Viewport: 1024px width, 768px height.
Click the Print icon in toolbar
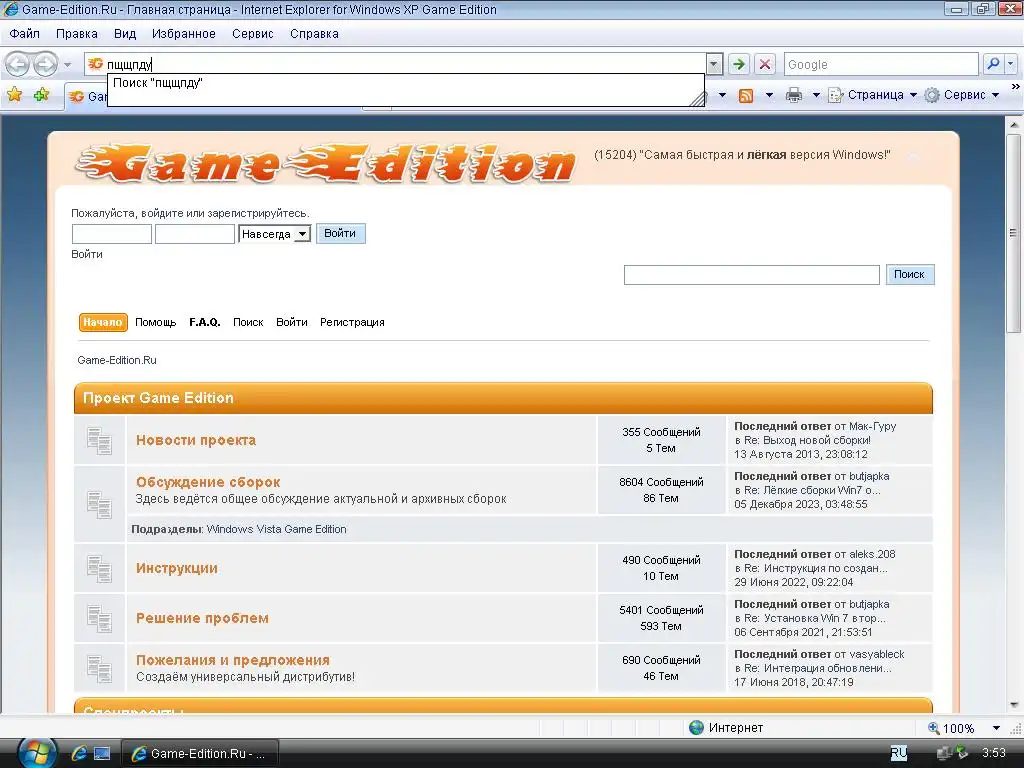(793, 95)
